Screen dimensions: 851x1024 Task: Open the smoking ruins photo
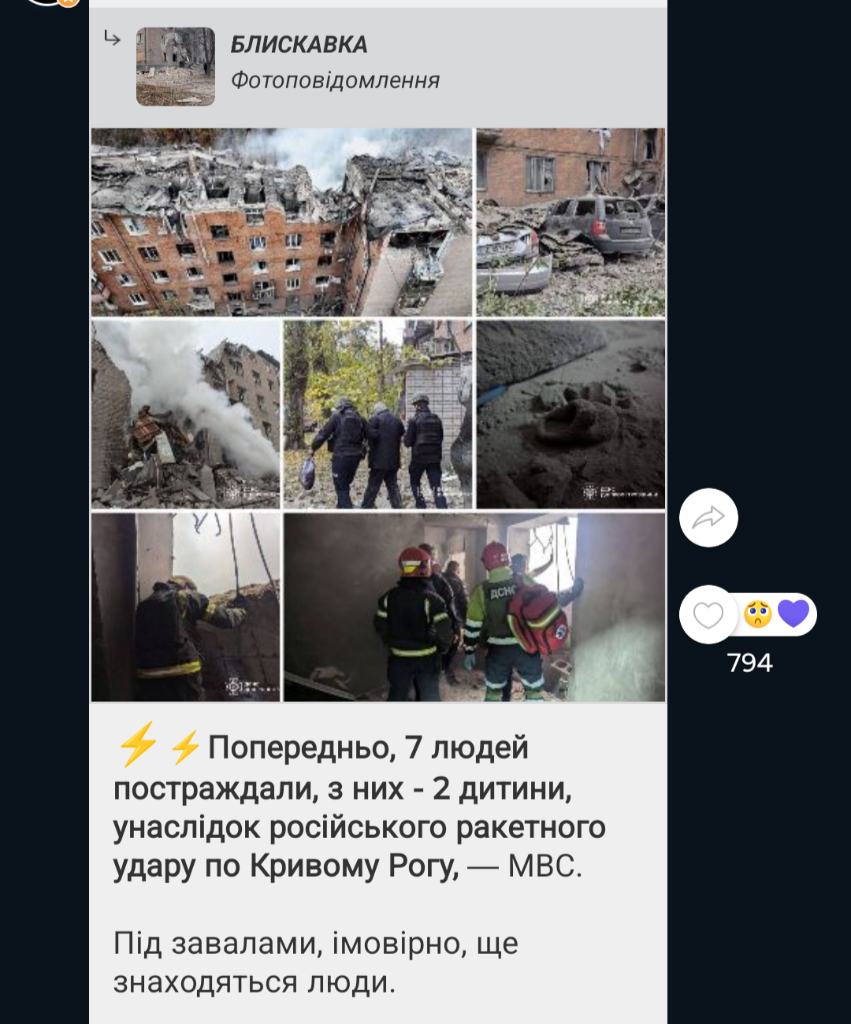tap(185, 414)
